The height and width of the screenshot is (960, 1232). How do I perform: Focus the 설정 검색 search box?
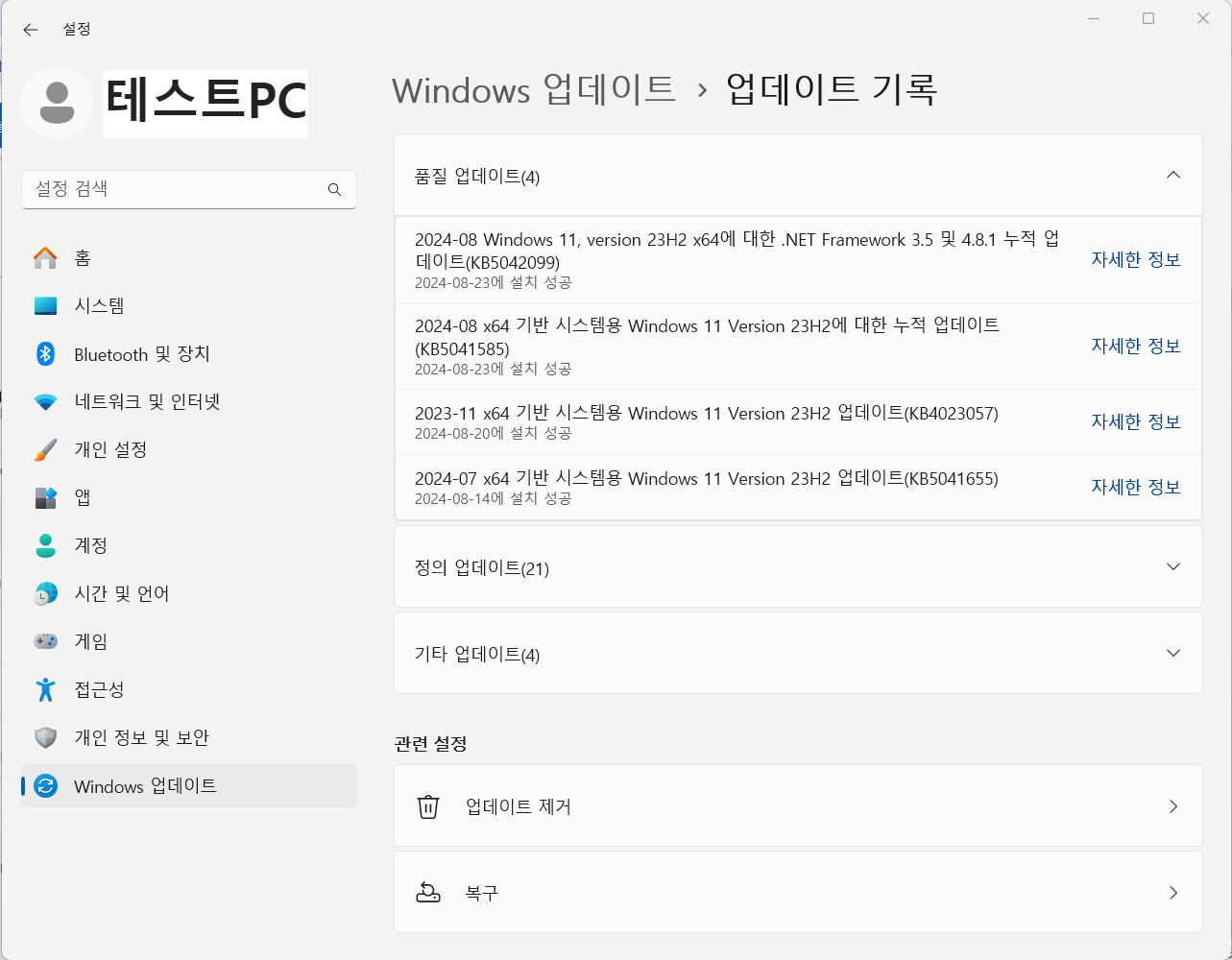coord(189,190)
